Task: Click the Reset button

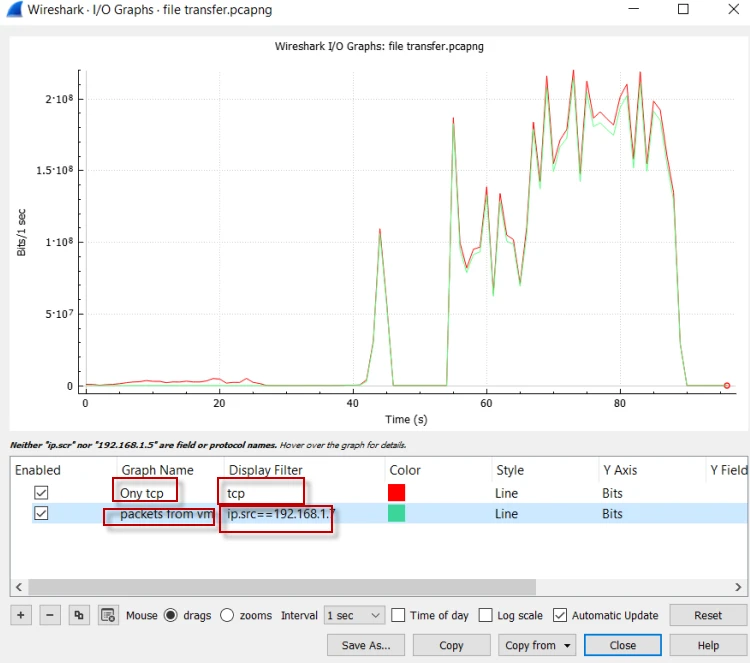Action: pyautogui.click(x=708, y=615)
